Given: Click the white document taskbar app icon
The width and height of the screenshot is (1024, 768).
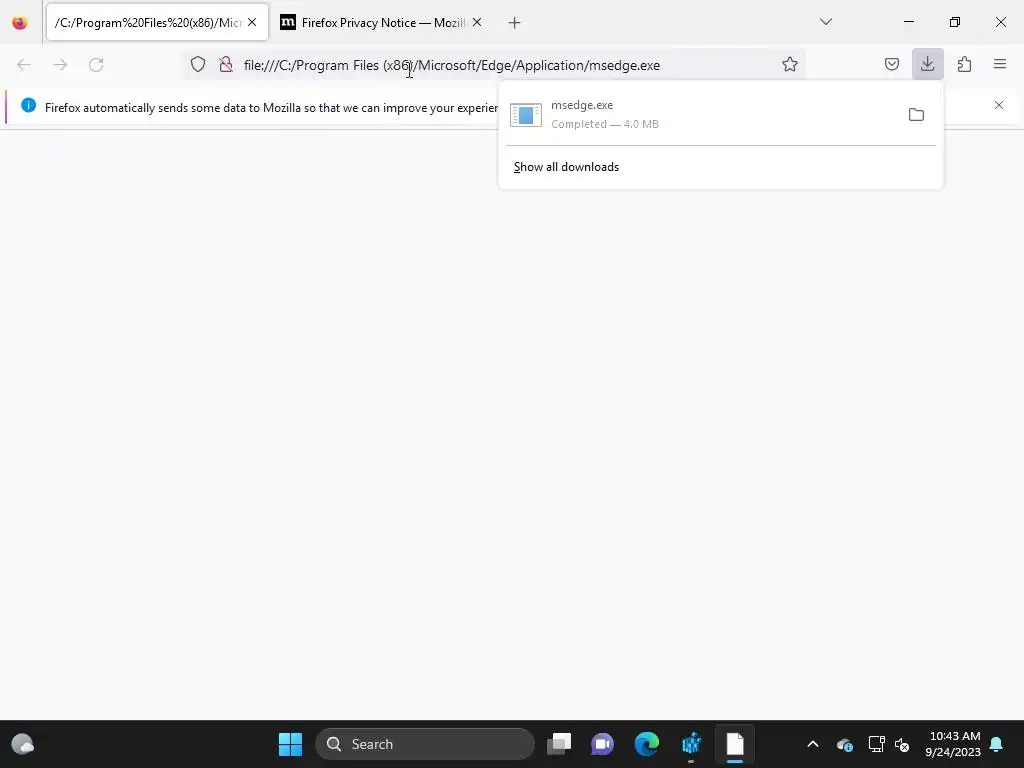Looking at the screenshot, I should (x=735, y=744).
